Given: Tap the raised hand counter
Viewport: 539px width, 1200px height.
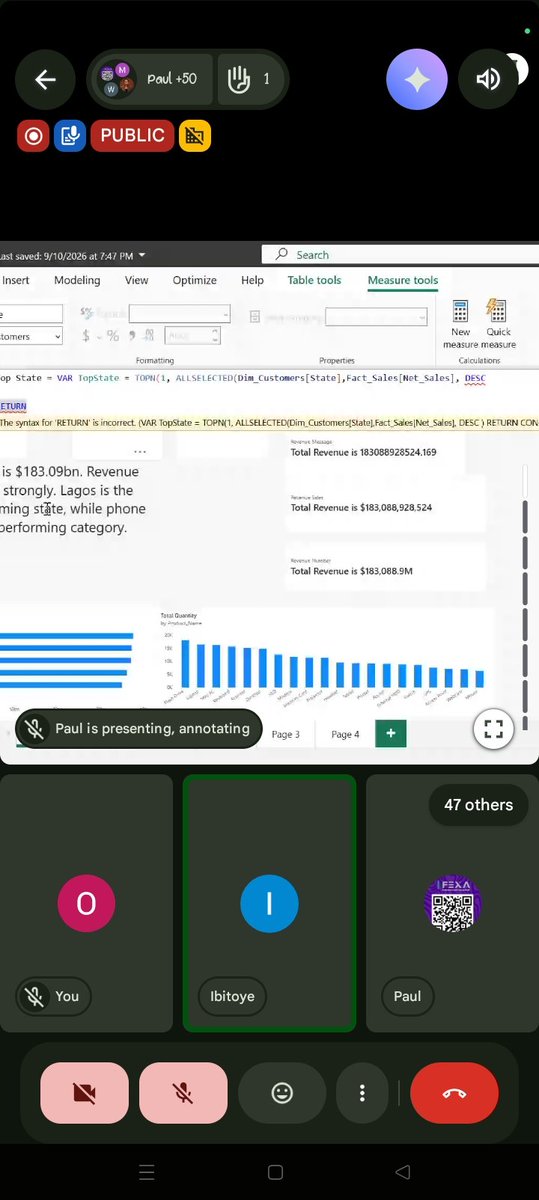Looking at the screenshot, I should pyautogui.click(x=250, y=79).
